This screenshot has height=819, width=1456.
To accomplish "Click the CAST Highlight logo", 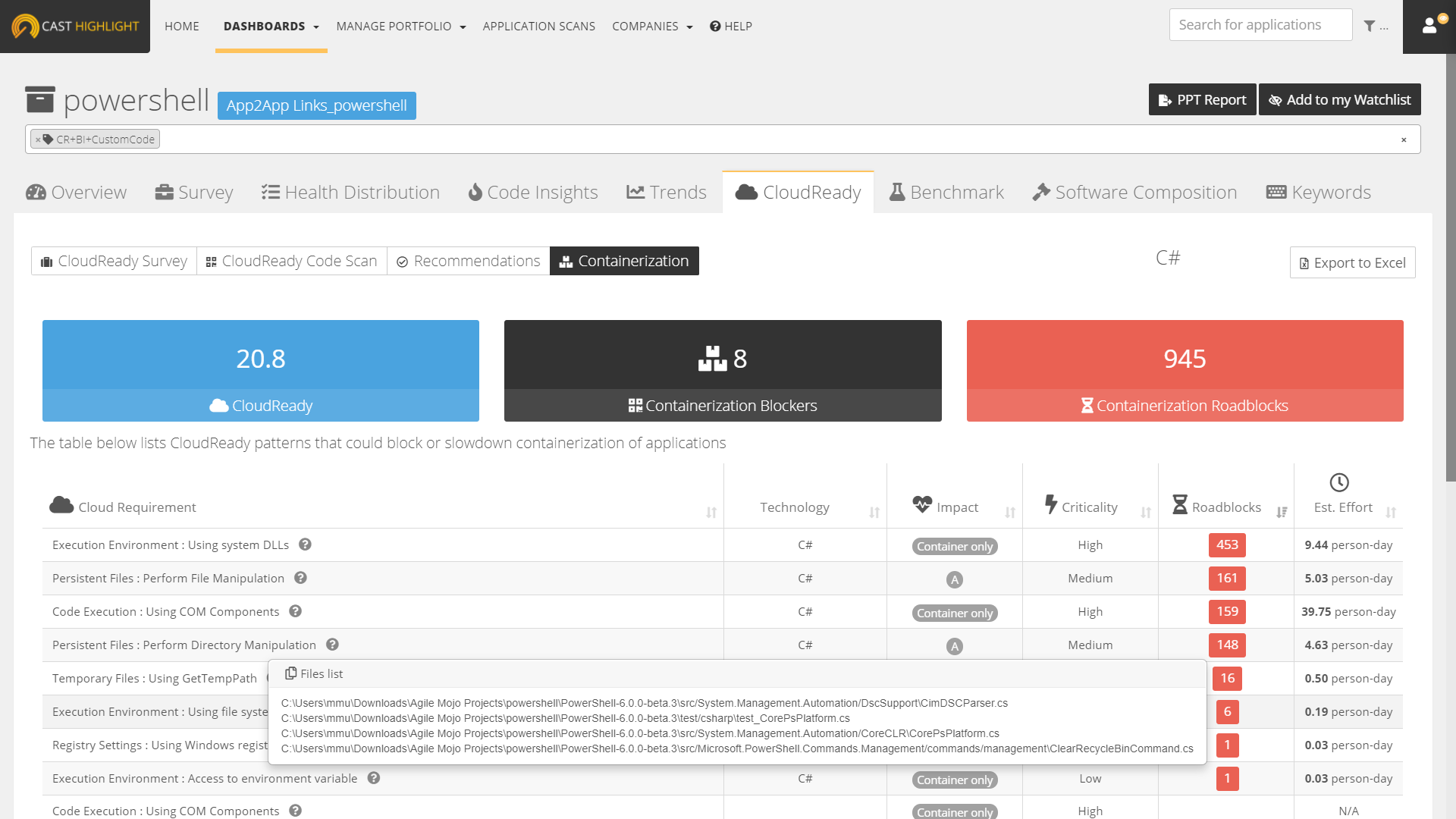I will tap(75, 26).
